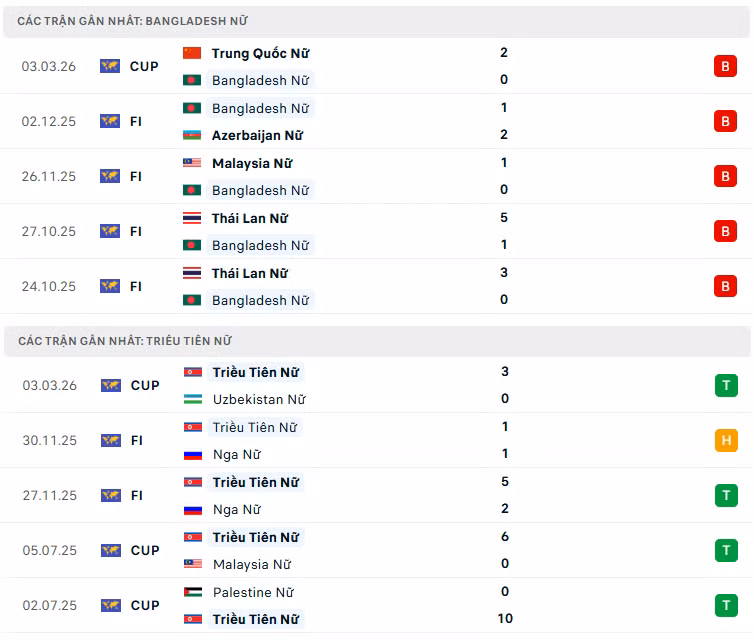Click the Russia flag in the 30.11.25 match

[x=193, y=454]
